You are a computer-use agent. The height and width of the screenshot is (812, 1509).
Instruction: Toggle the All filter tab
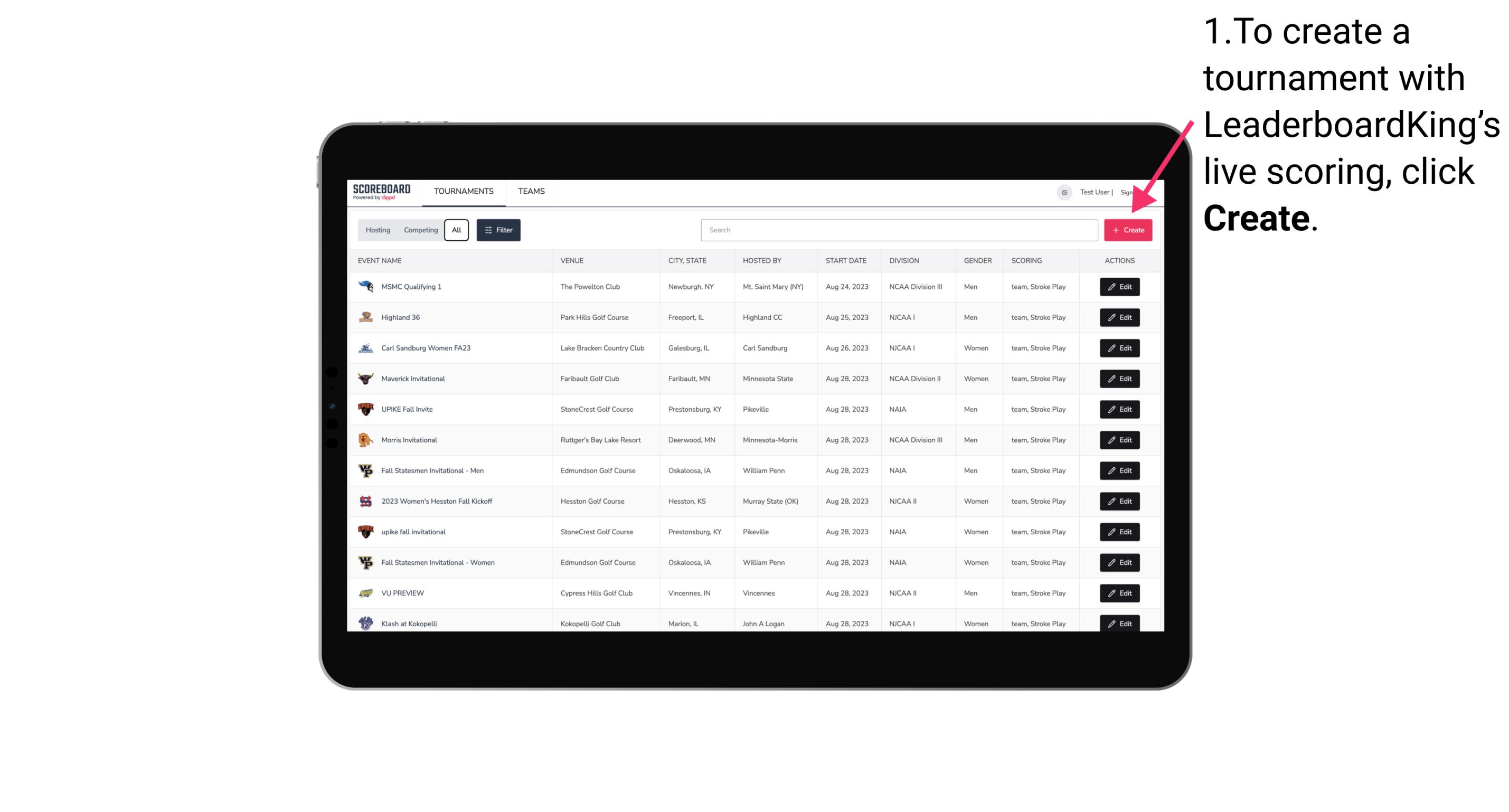455,230
